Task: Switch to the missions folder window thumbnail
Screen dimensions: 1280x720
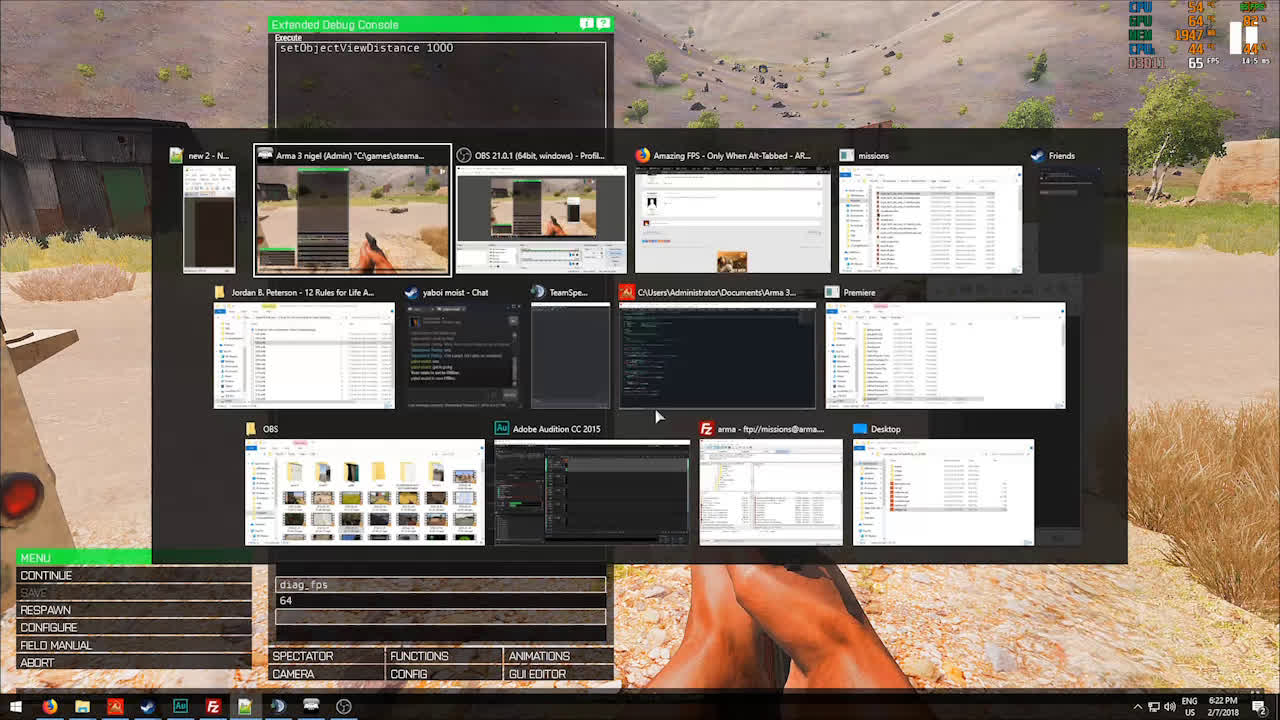Action: (x=931, y=219)
